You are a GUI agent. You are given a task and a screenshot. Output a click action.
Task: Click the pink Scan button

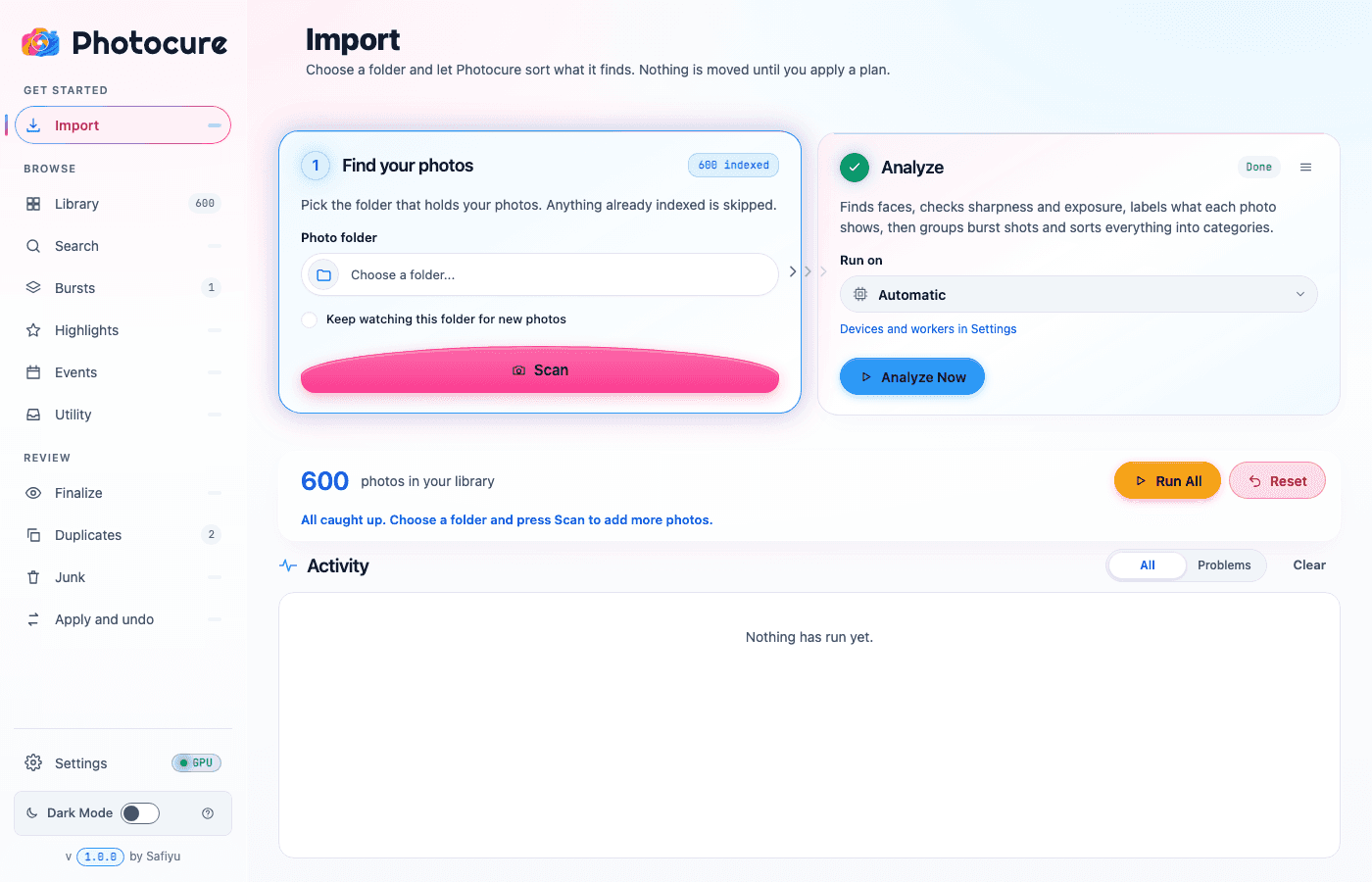tap(540, 370)
